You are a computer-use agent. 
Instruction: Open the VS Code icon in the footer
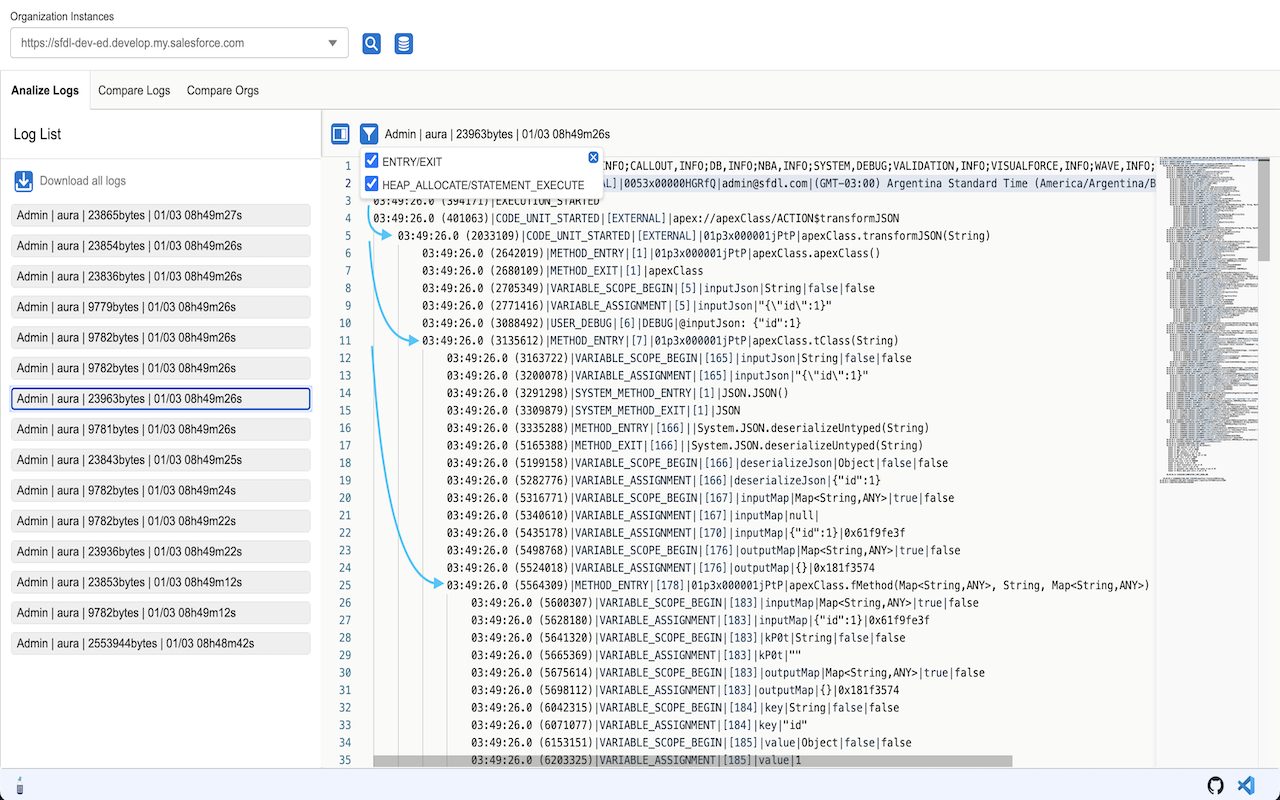coord(1246,785)
